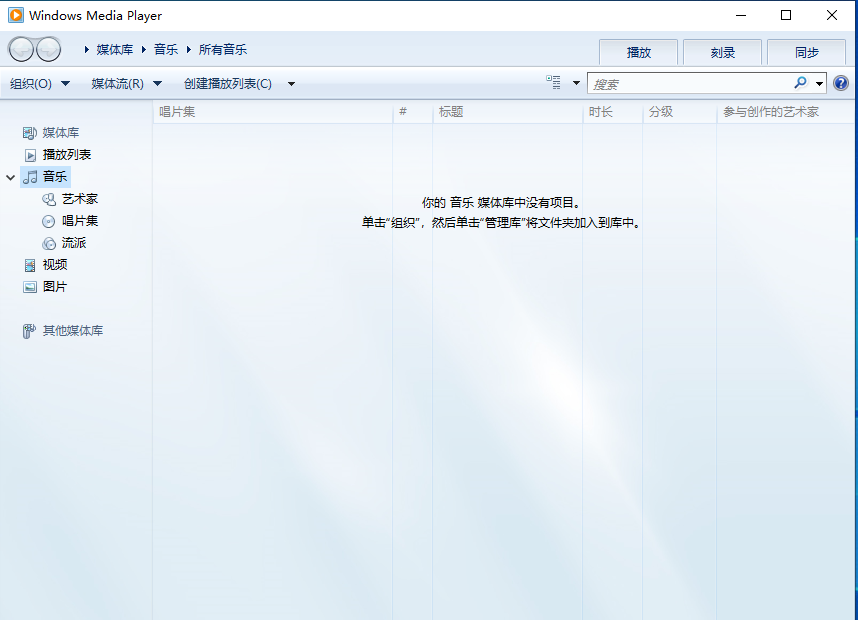Open the 组织(O) menu

coord(39,84)
